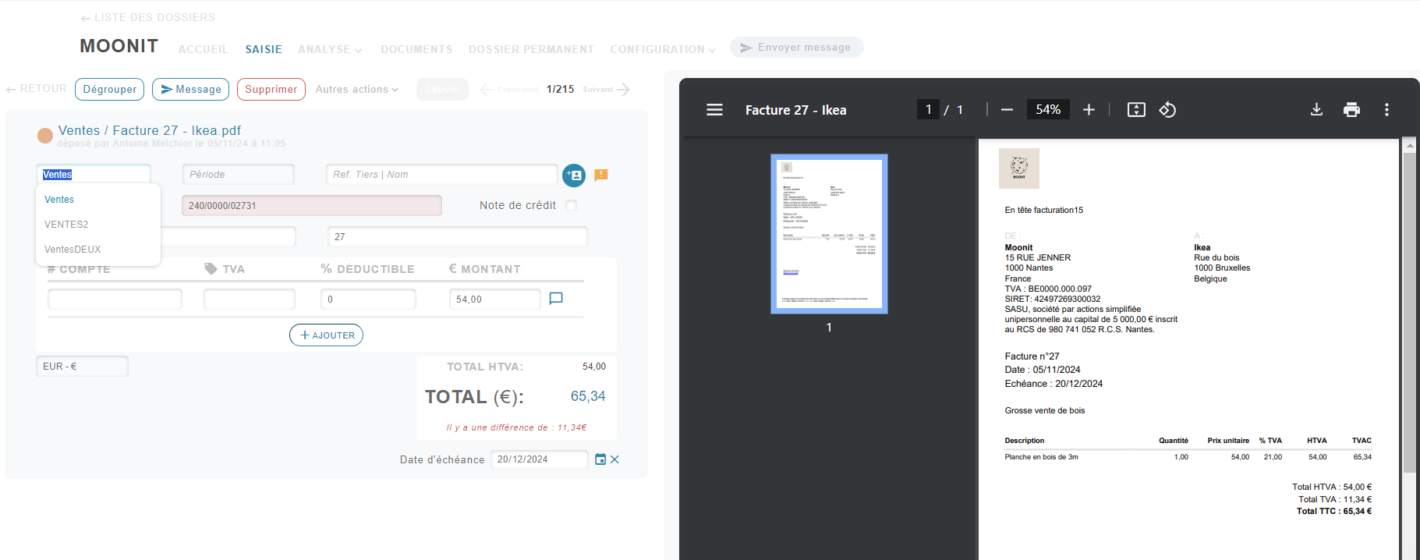1420x560 pixels.
Task: Select VENTES2 in the journal dropdown list
Action: pos(66,224)
